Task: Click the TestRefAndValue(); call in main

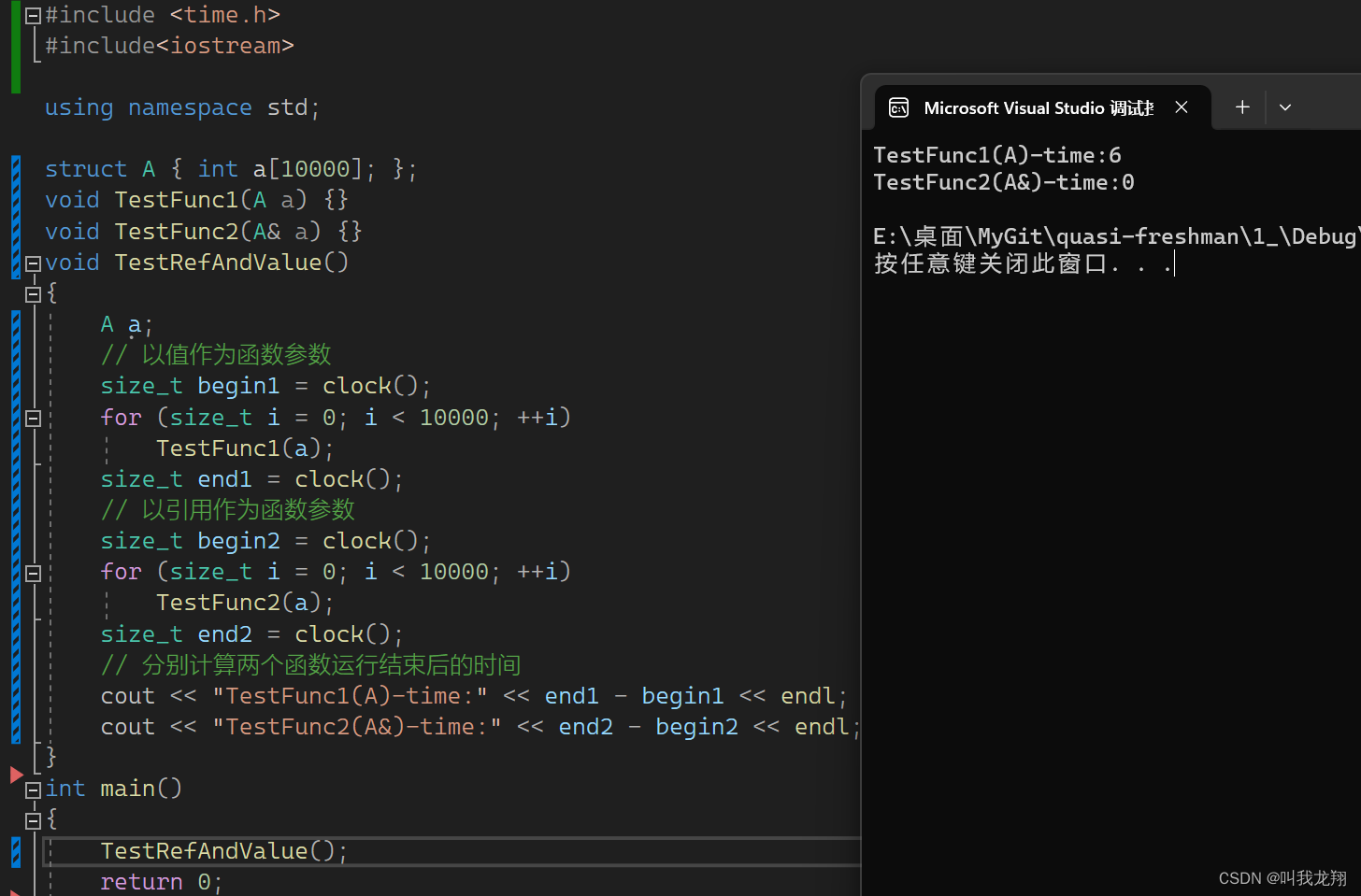Action: (223, 851)
